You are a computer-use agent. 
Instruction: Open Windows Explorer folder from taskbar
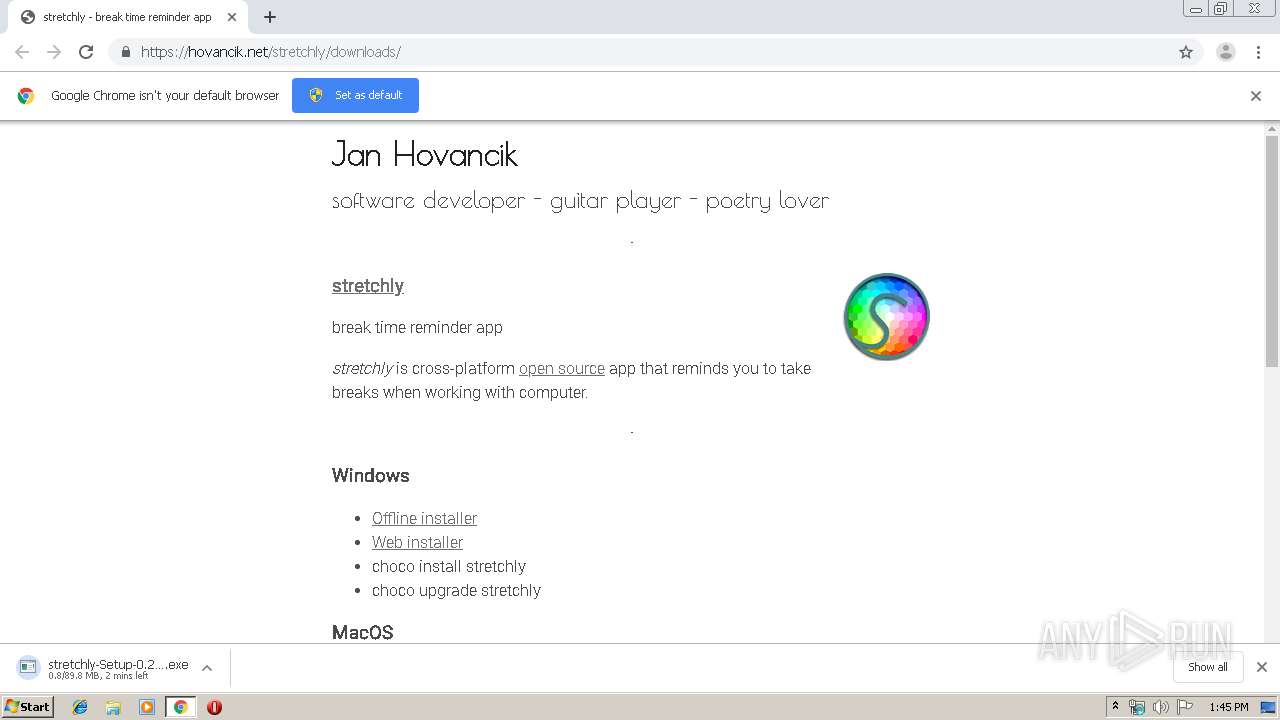113,707
